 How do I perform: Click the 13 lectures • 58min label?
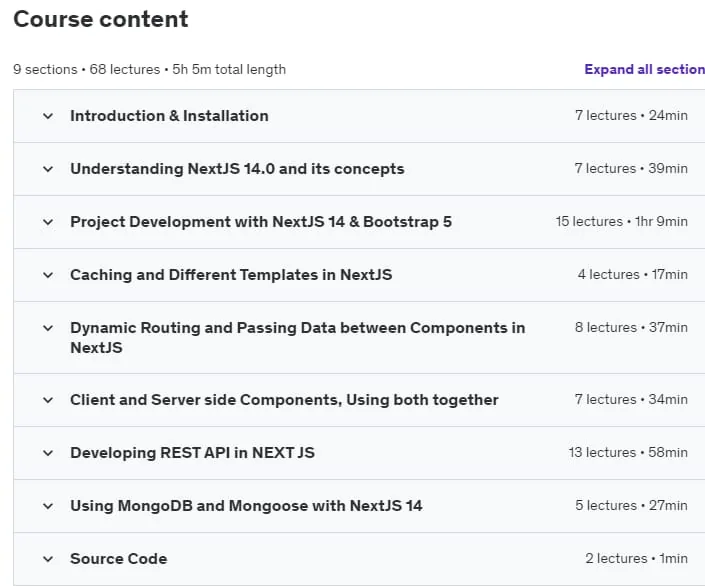tap(628, 453)
